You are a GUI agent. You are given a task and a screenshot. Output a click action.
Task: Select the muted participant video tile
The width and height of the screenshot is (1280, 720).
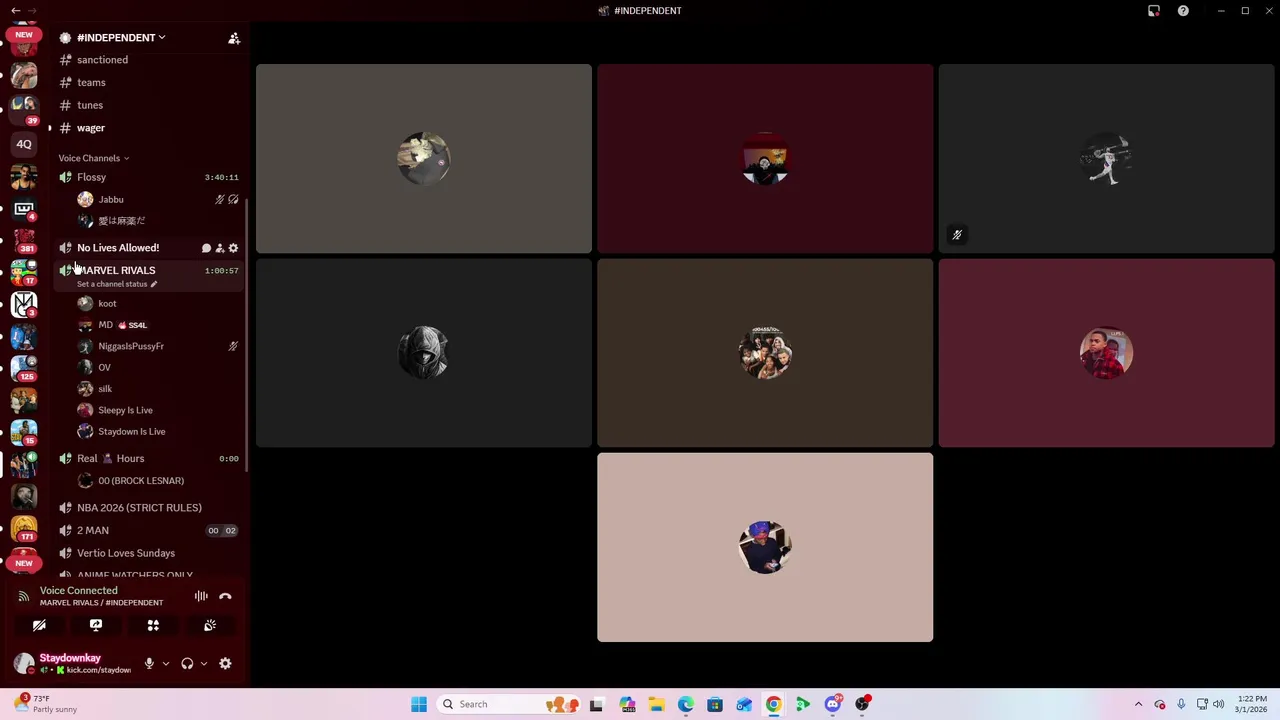click(x=1106, y=159)
